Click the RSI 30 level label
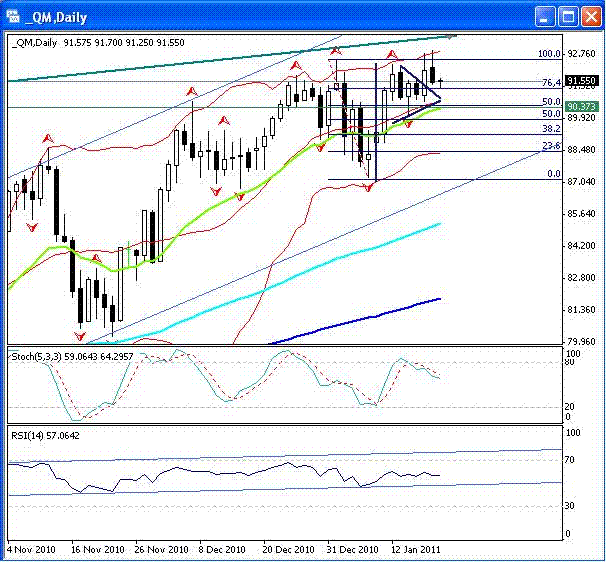 tap(570, 506)
